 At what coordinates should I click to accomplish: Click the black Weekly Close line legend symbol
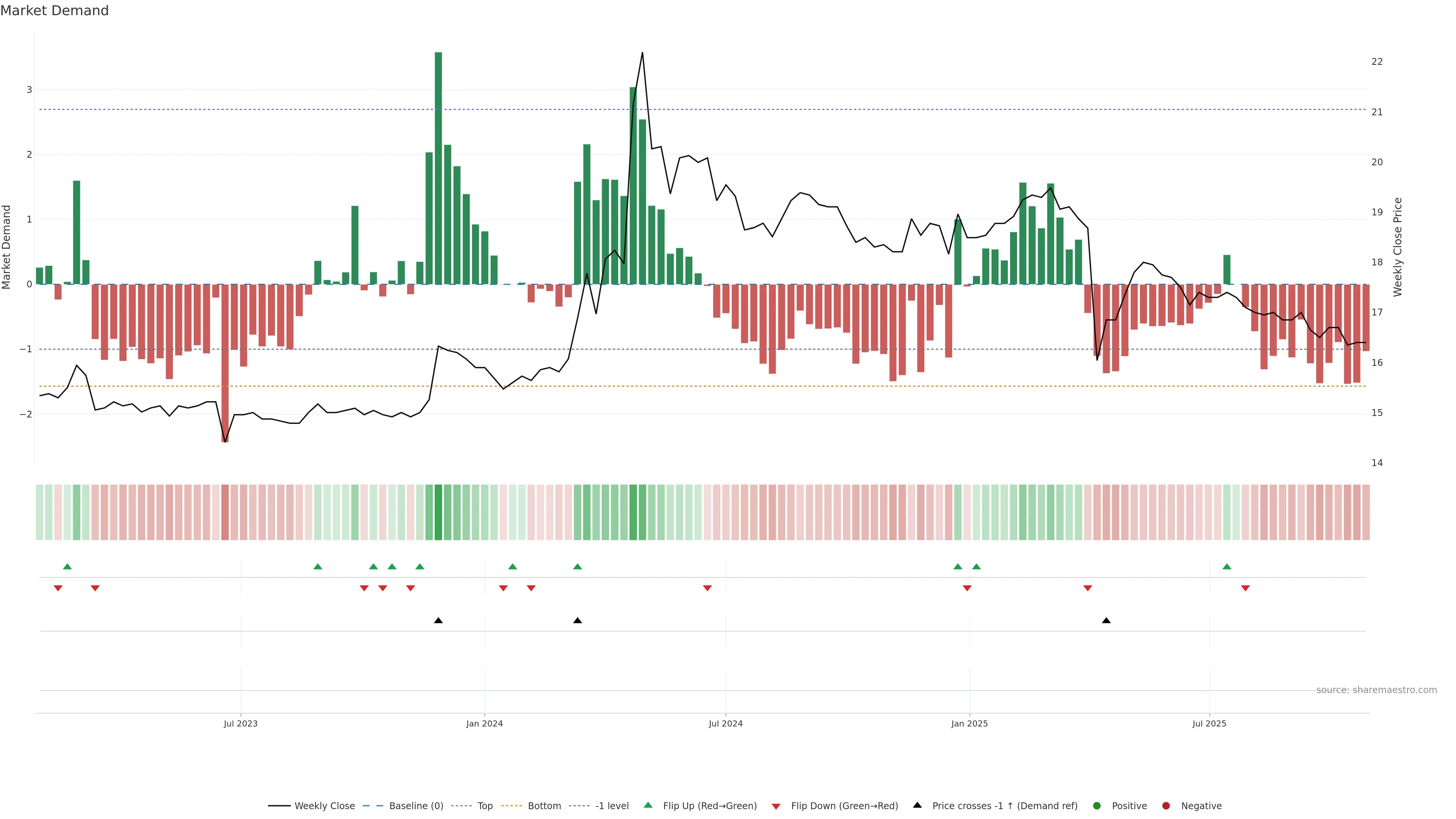tap(279, 805)
